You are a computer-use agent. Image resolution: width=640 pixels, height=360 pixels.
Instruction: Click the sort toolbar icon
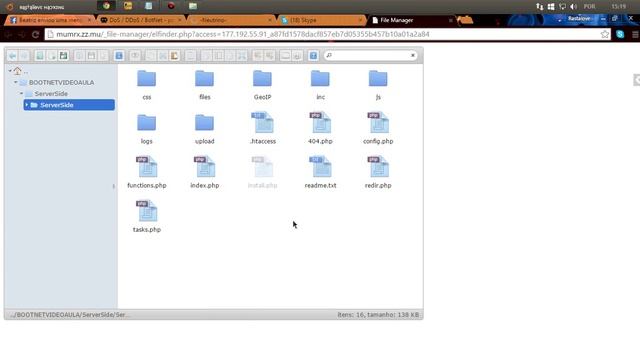[297, 56]
